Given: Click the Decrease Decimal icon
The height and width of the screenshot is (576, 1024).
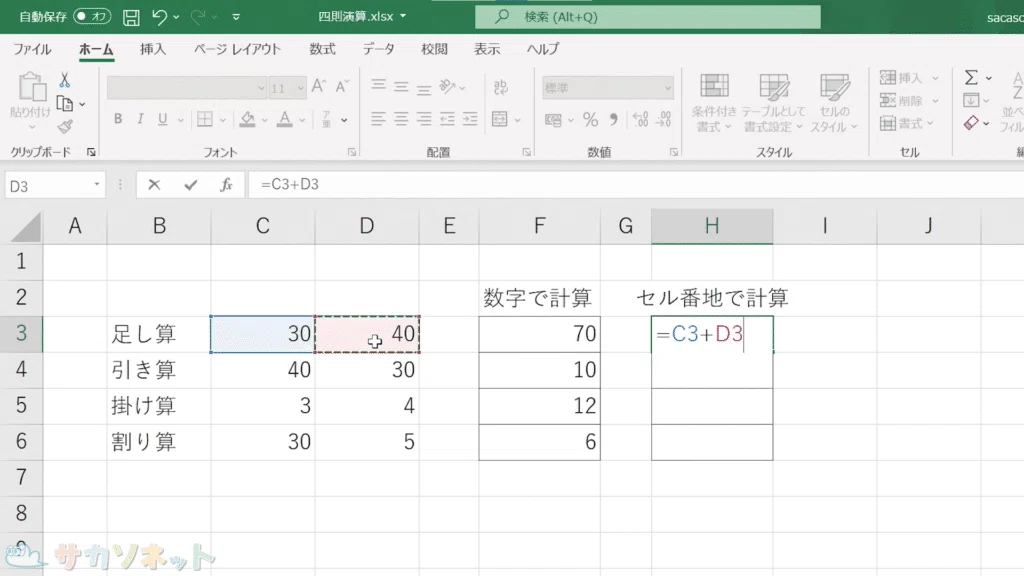Looking at the screenshot, I should (x=664, y=120).
